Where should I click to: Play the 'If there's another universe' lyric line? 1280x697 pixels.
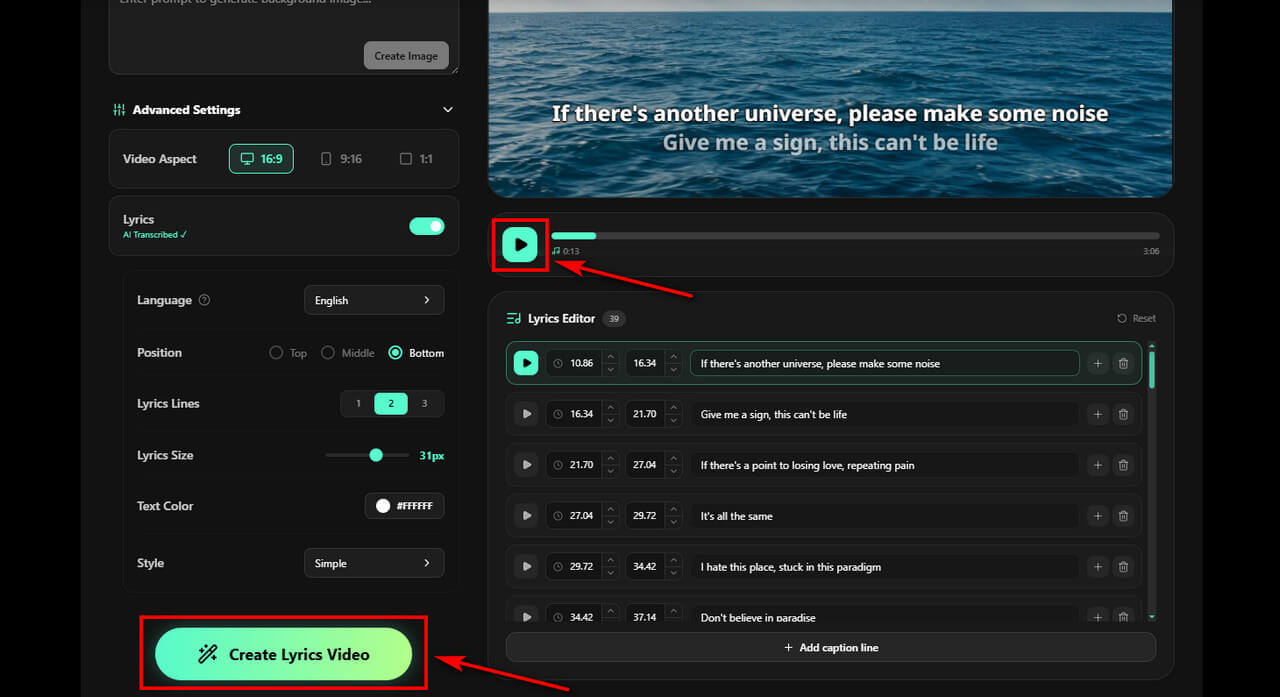(x=526, y=363)
